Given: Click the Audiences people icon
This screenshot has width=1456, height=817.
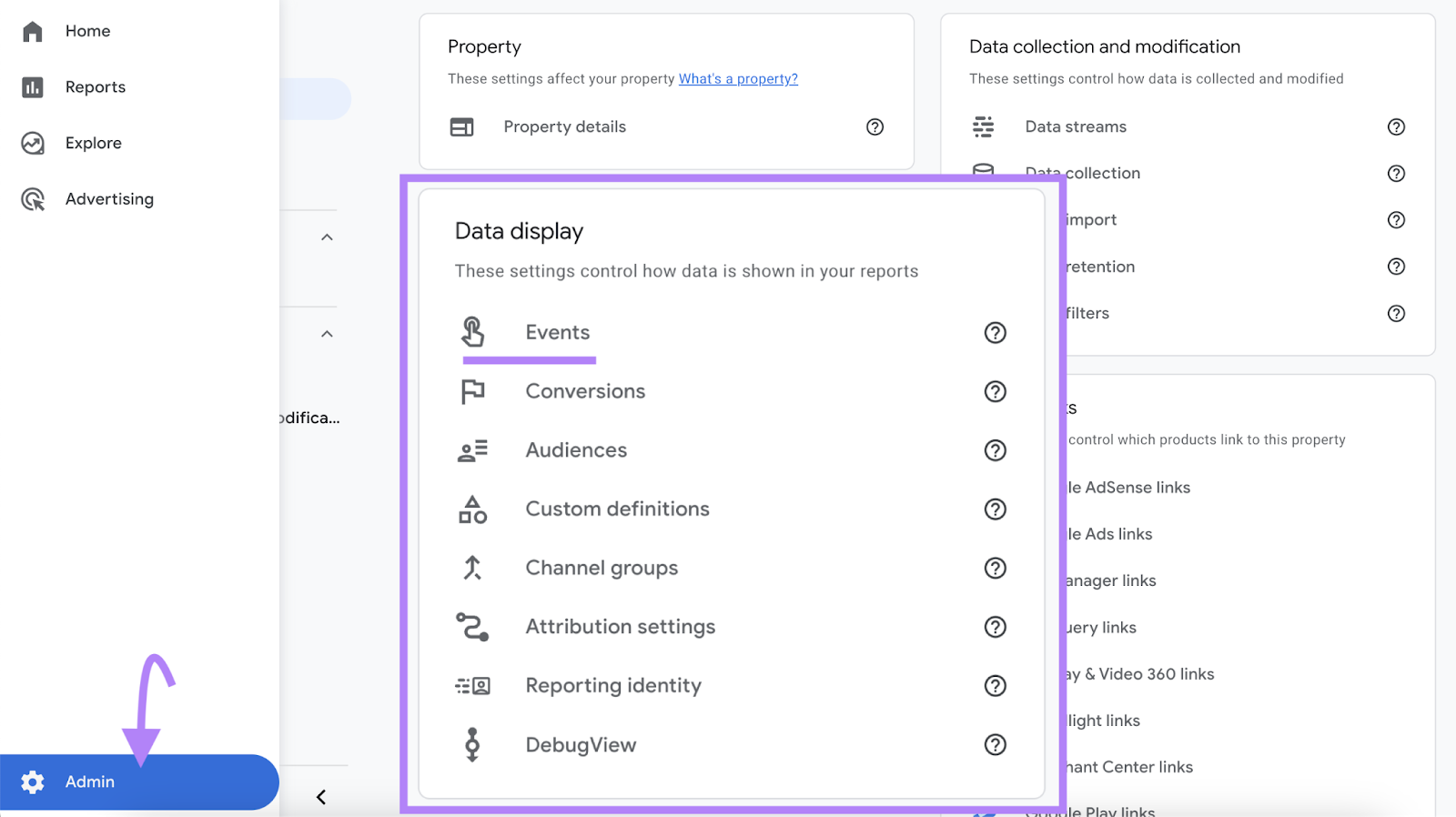Looking at the screenshot, I should coord(473,450).
